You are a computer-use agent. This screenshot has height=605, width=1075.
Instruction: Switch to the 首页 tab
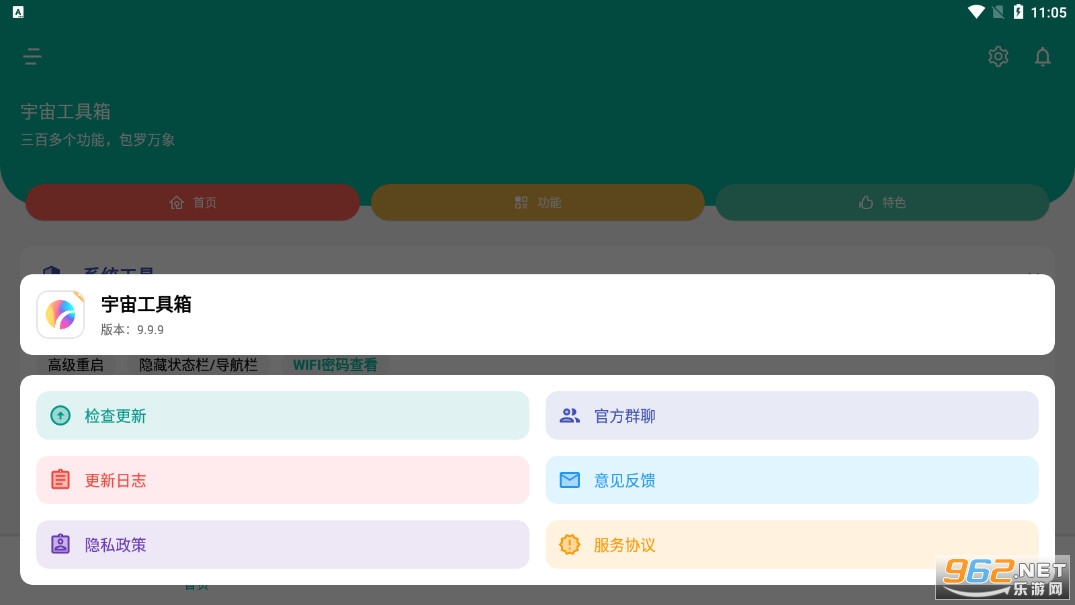coord(193,202)
